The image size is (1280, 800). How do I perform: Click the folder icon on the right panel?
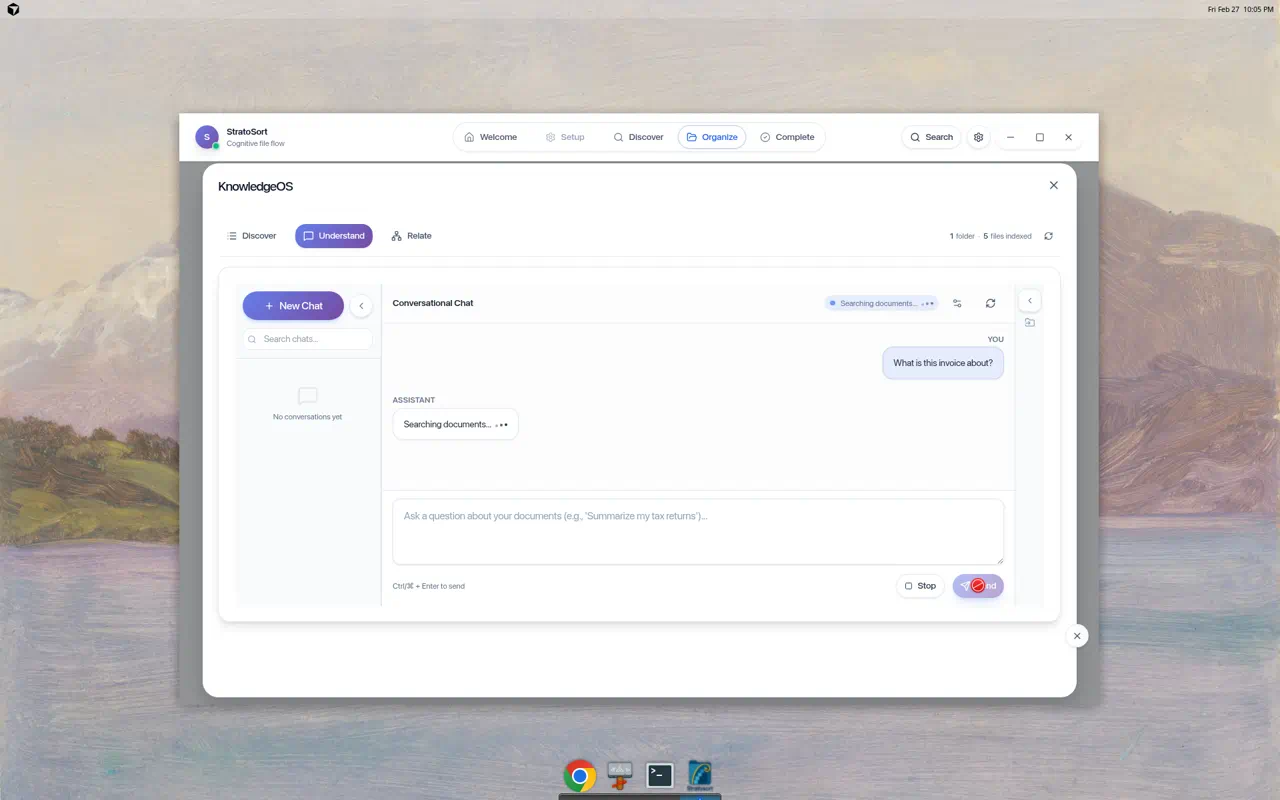tap(1030, 322)
